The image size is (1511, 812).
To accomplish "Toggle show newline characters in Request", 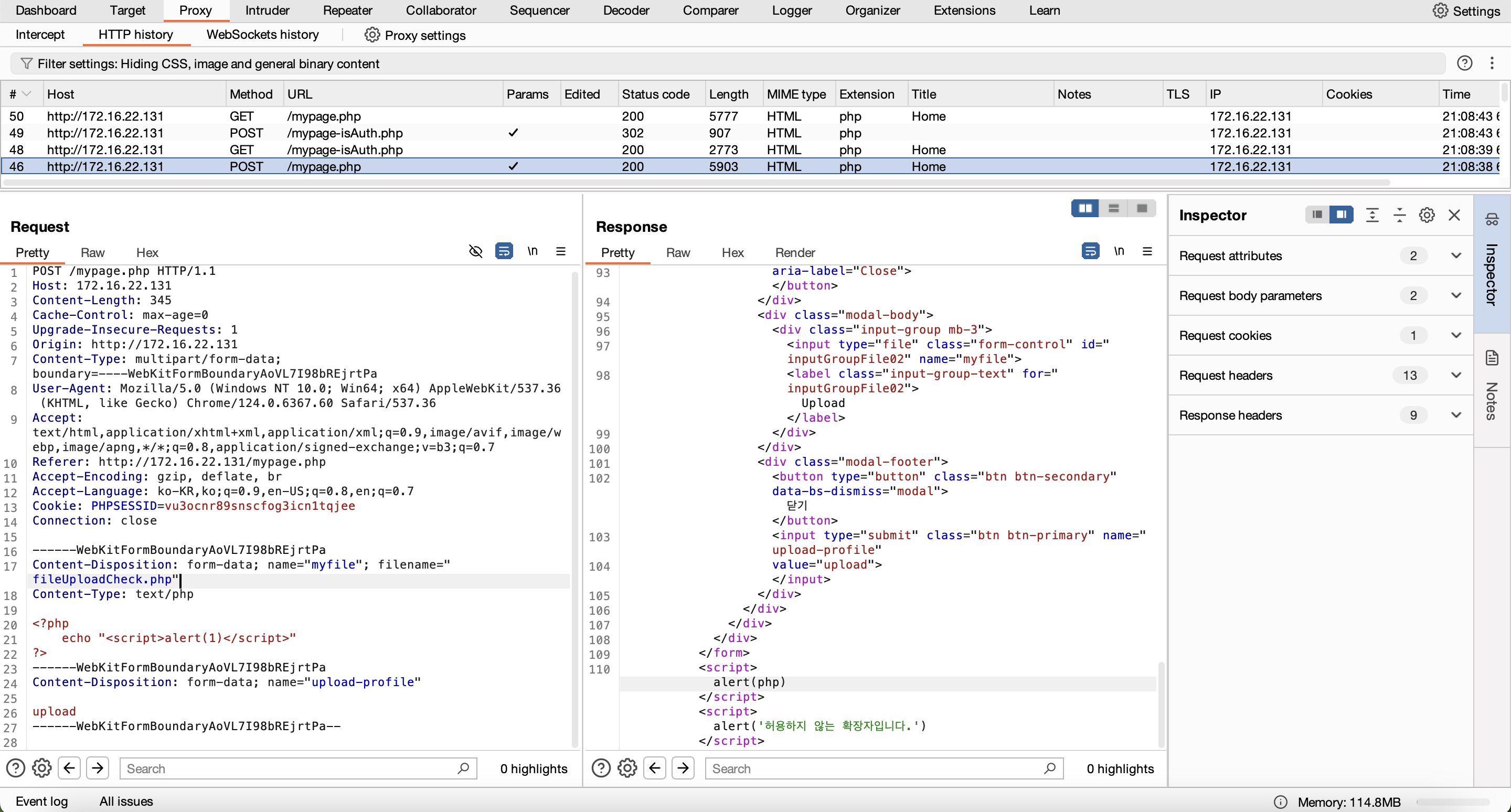I will (x=532, y=251).
